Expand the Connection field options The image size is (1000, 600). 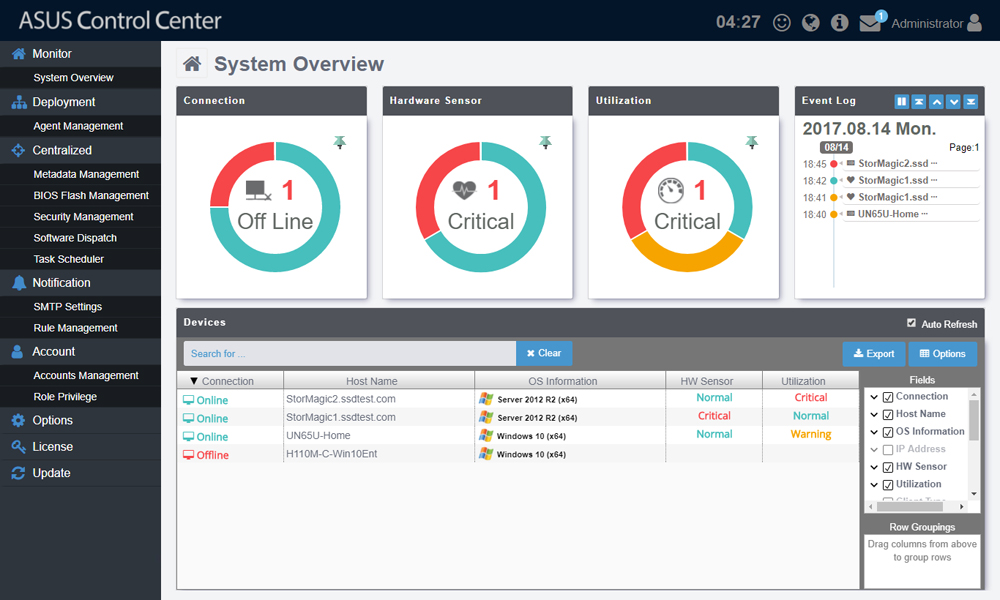tap(872, 396)
